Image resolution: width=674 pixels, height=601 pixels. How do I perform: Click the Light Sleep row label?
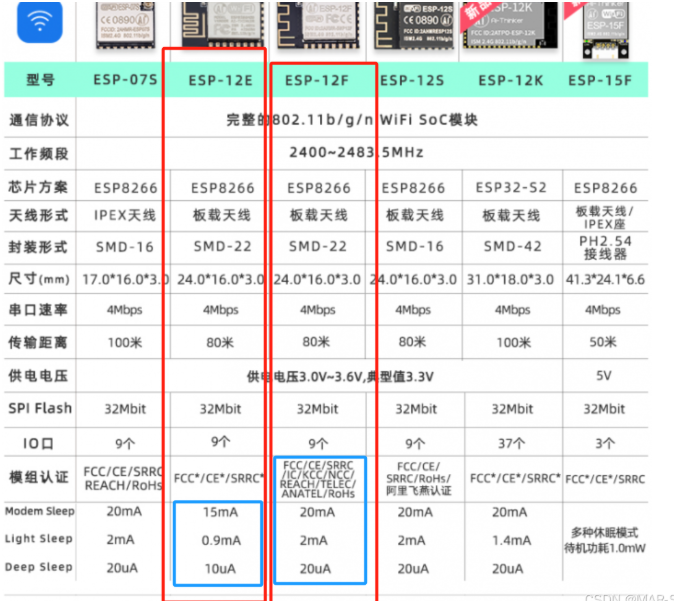tap(39, 539)
